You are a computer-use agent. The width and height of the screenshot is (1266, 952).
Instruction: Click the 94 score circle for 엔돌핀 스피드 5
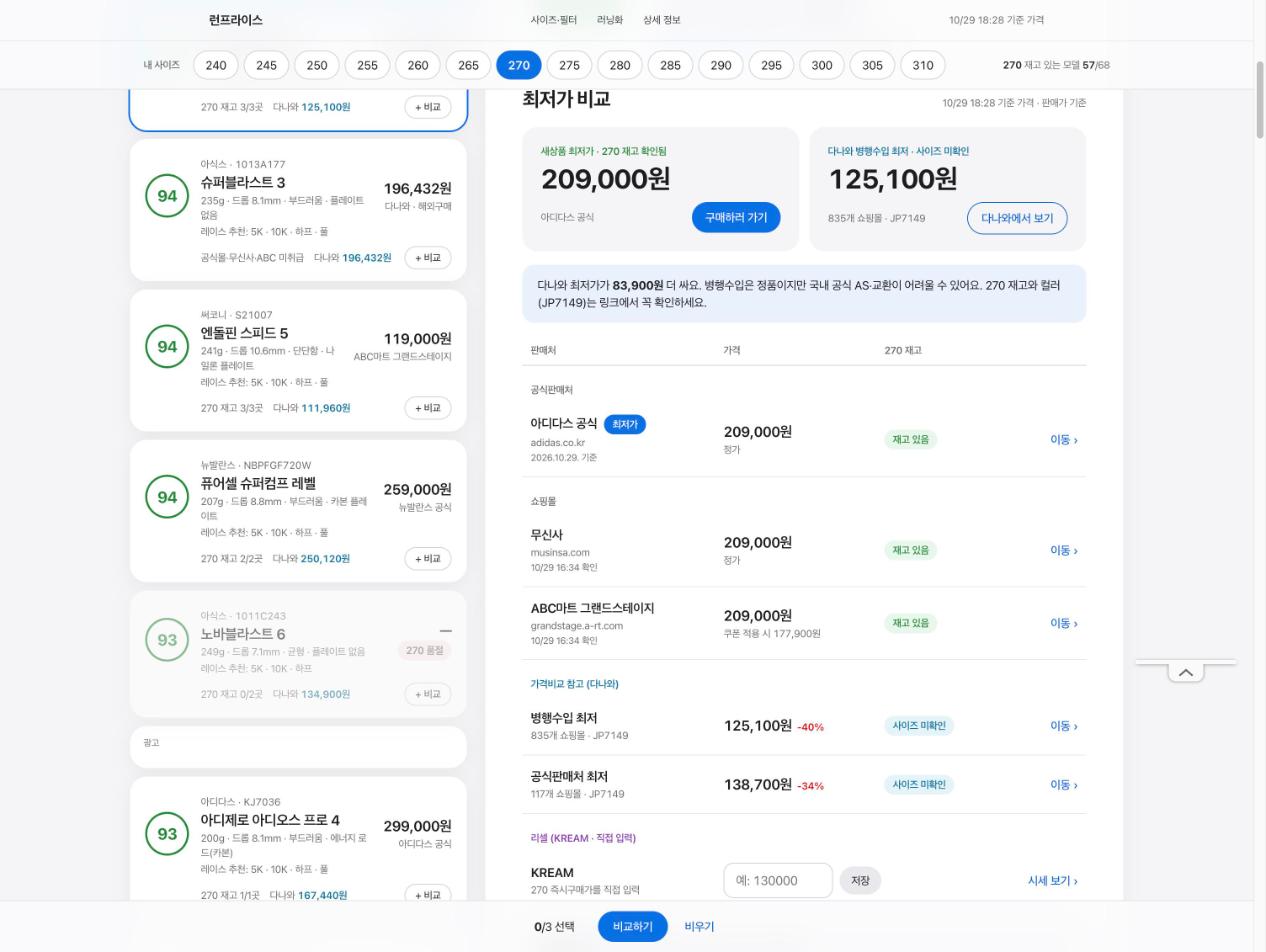[x=167, y=347]
